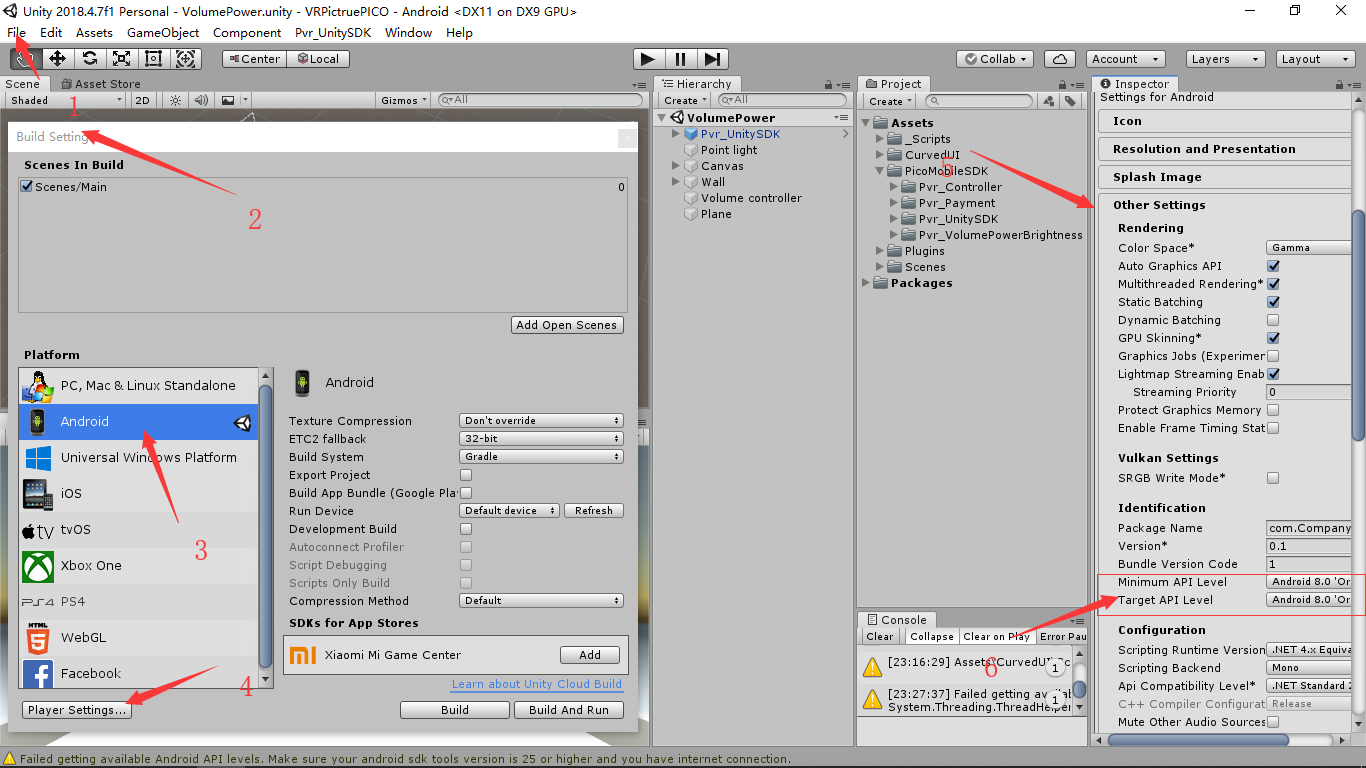Select the Rect Transform tool
Image resolution: width=1366 pixels, height=768 pixels.
click(153, 58)
